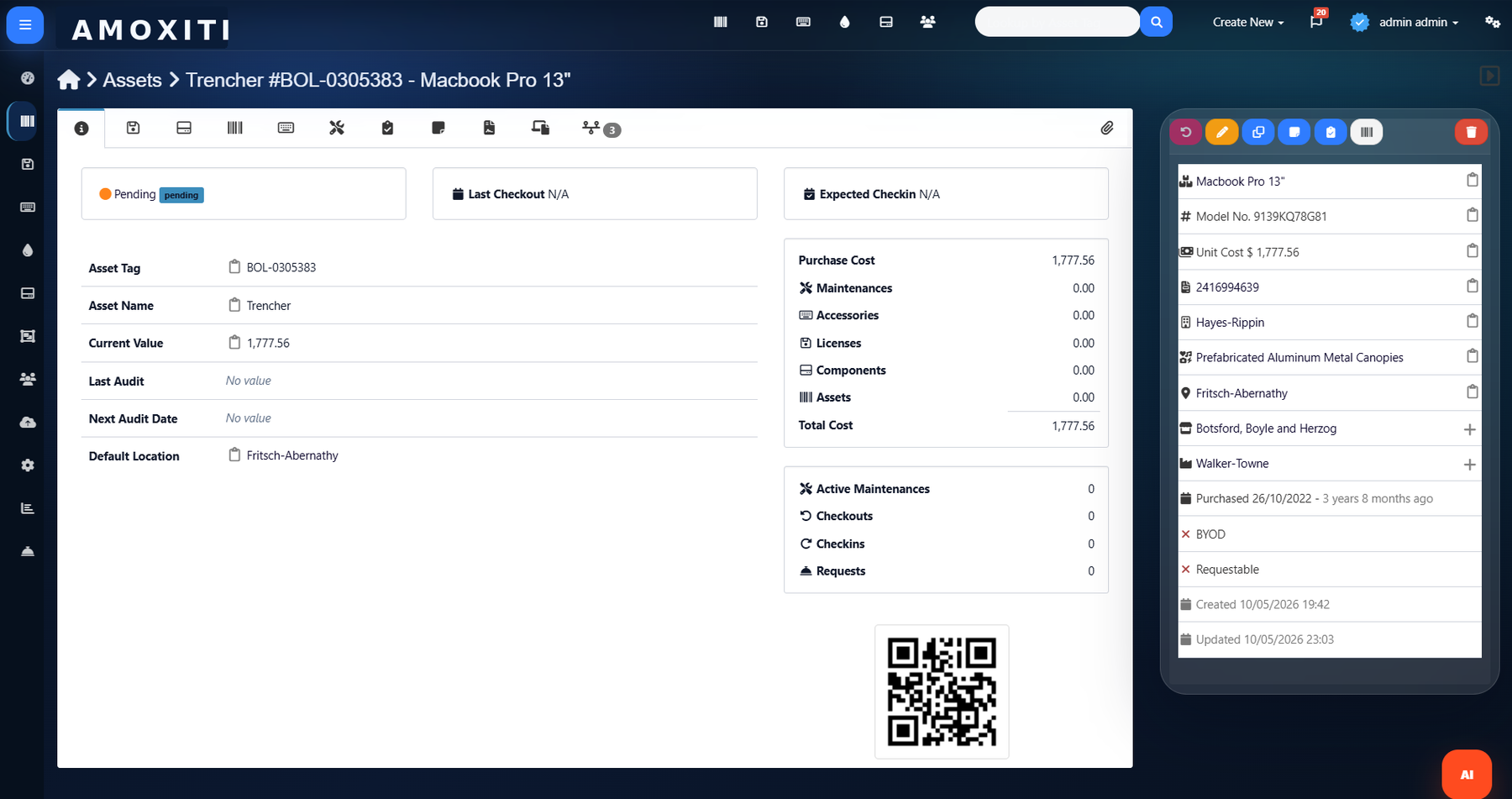1512x799 pixels.
Task: Click the asset QR code image
Action: 942,691
